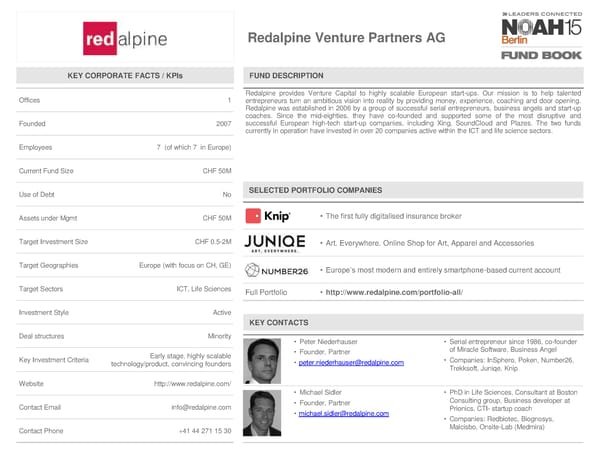Click the Redalpine Venture Partners AG title
This screenshot has width=600, height=450.
click(345, 38)
